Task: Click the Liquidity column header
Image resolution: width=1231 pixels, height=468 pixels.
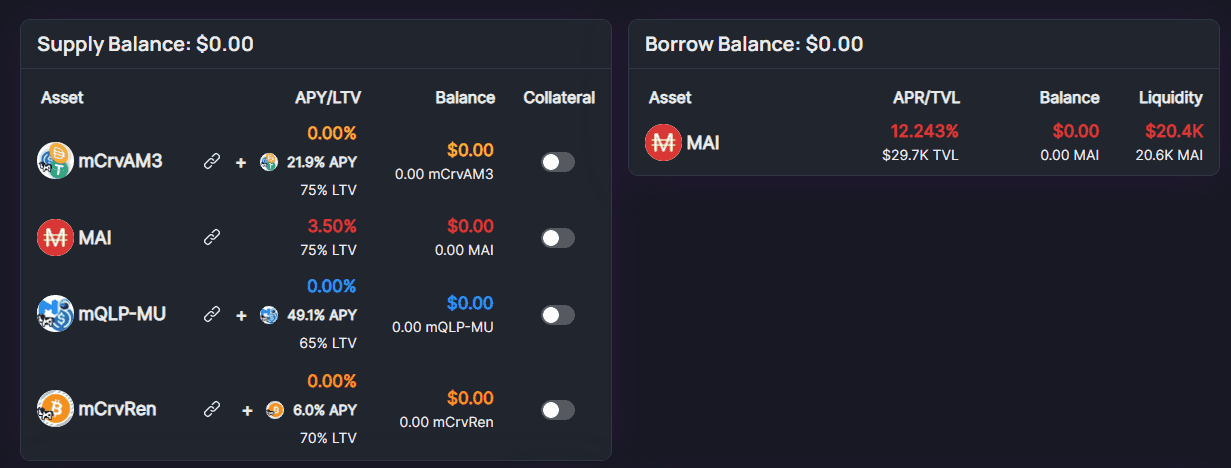Action: (1170, 98)
